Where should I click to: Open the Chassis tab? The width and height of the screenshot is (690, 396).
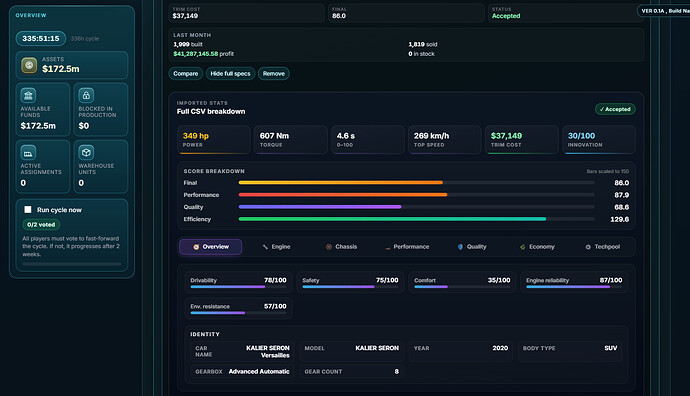coord(341,247)
